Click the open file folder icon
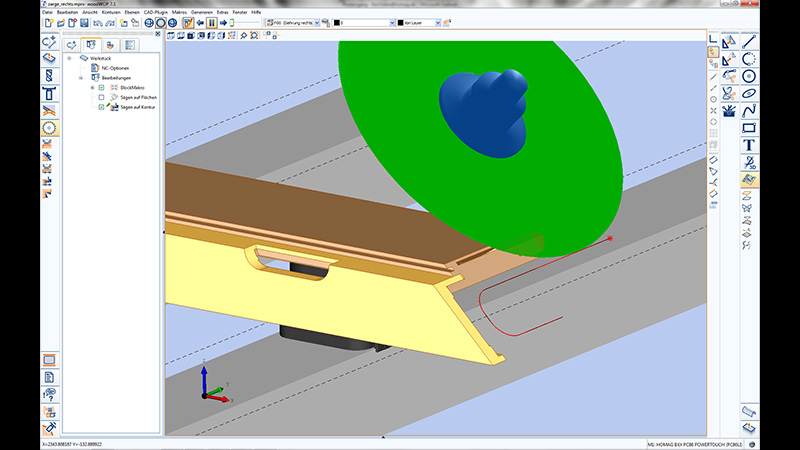The height and width of the screenshot is (450, 800). [x=61, y=23]
